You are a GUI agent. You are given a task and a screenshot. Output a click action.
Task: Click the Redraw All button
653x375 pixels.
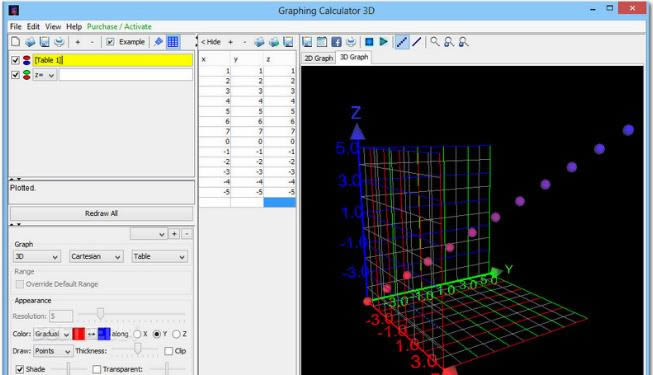tap(101, 213)
